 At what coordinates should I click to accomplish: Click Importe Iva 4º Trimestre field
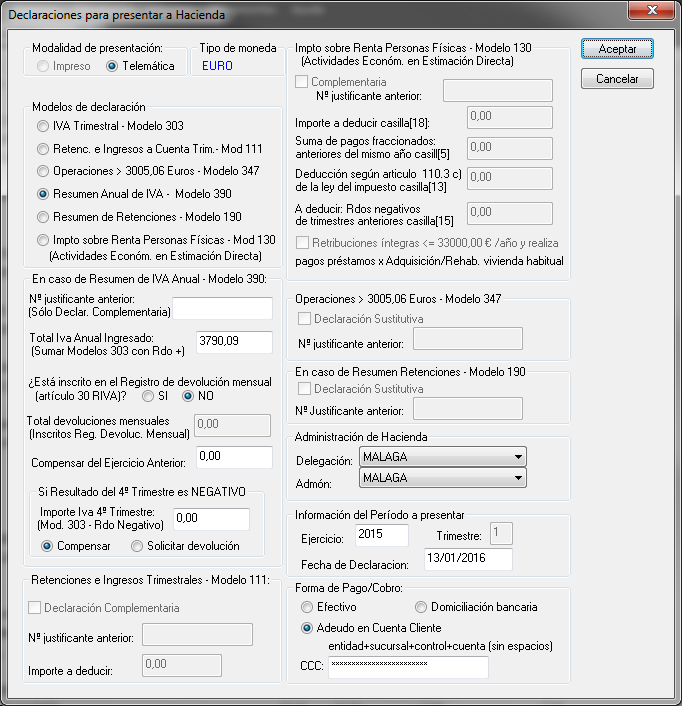211,519
